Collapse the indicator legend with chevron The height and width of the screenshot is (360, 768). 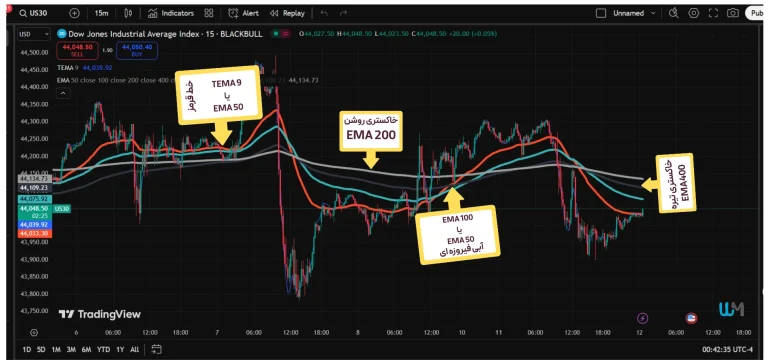63,93
